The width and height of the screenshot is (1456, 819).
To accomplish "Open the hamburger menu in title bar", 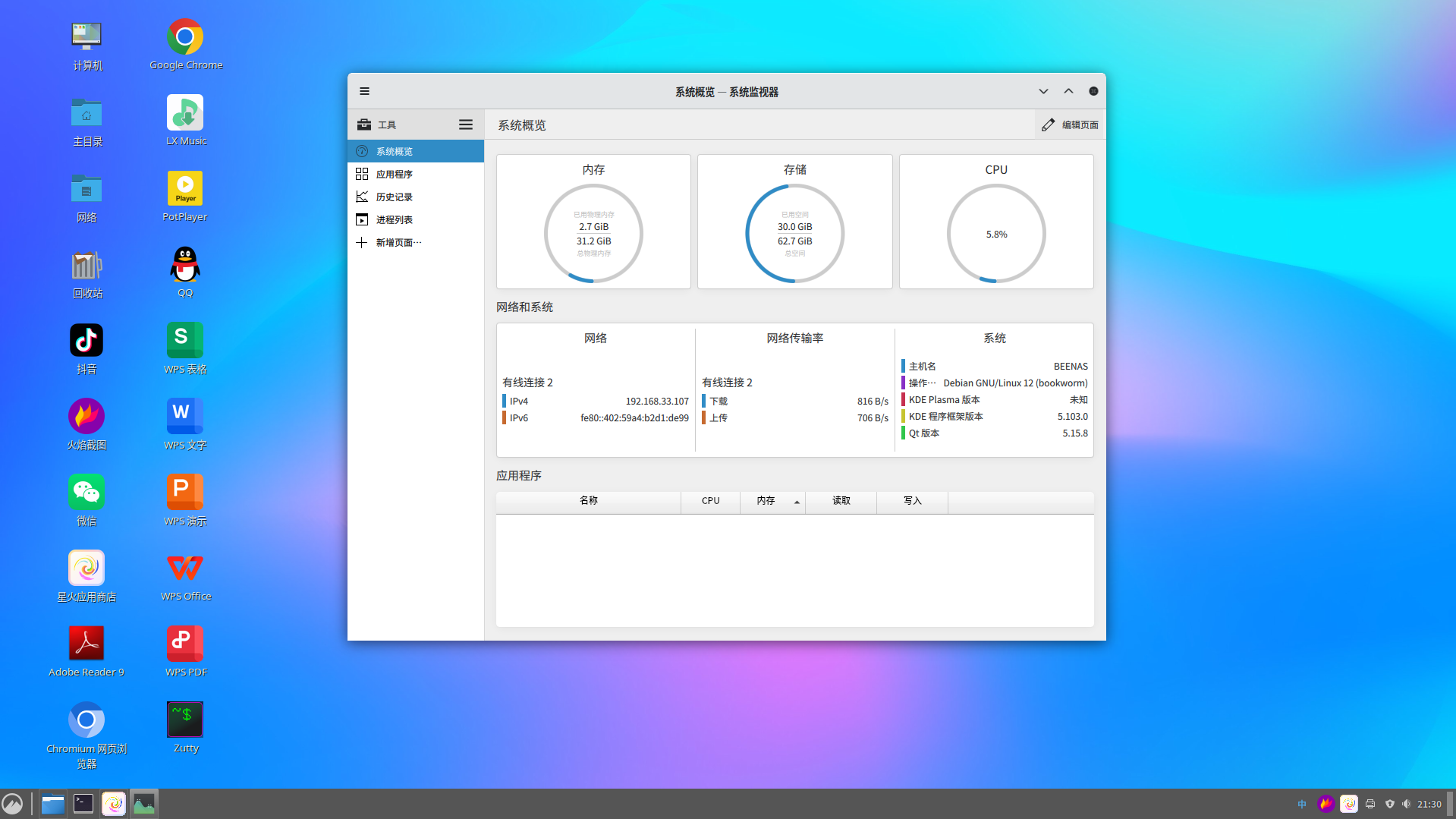I will (x=364, y=91).
